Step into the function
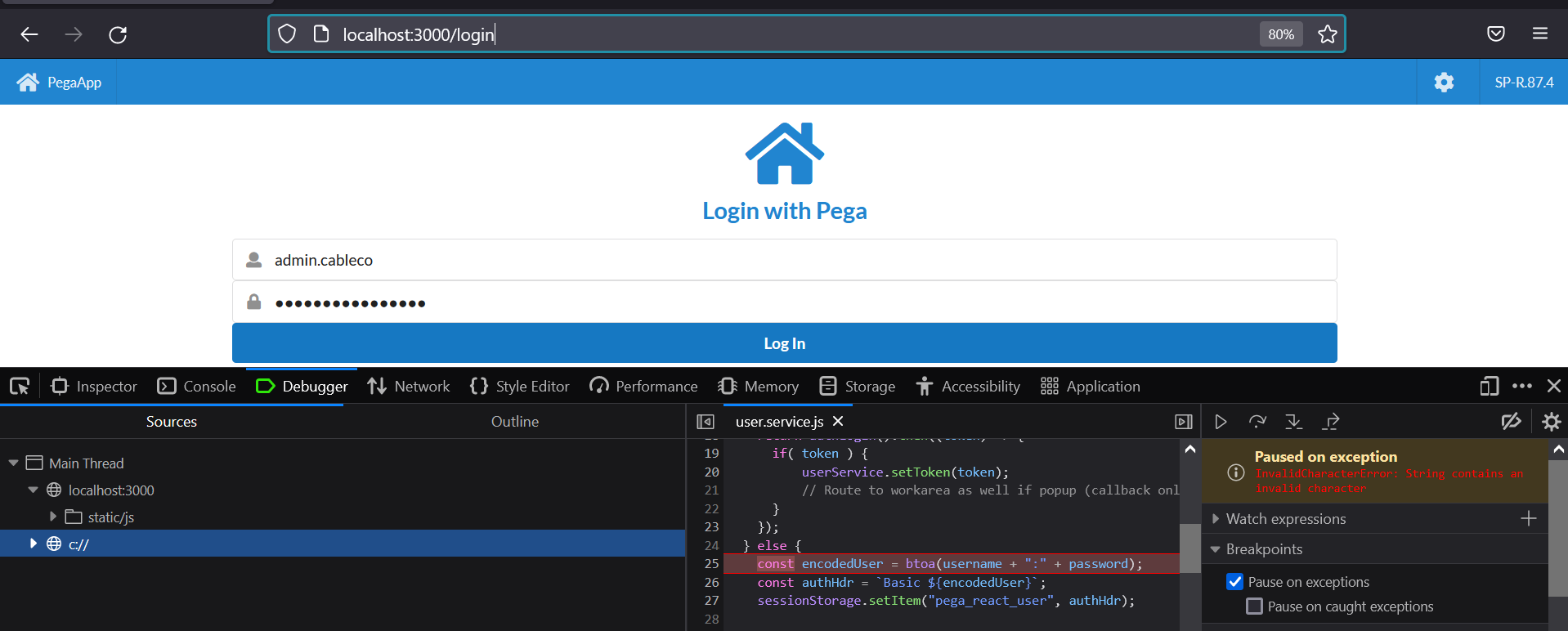The image size is (1568, 631). 1294,422
